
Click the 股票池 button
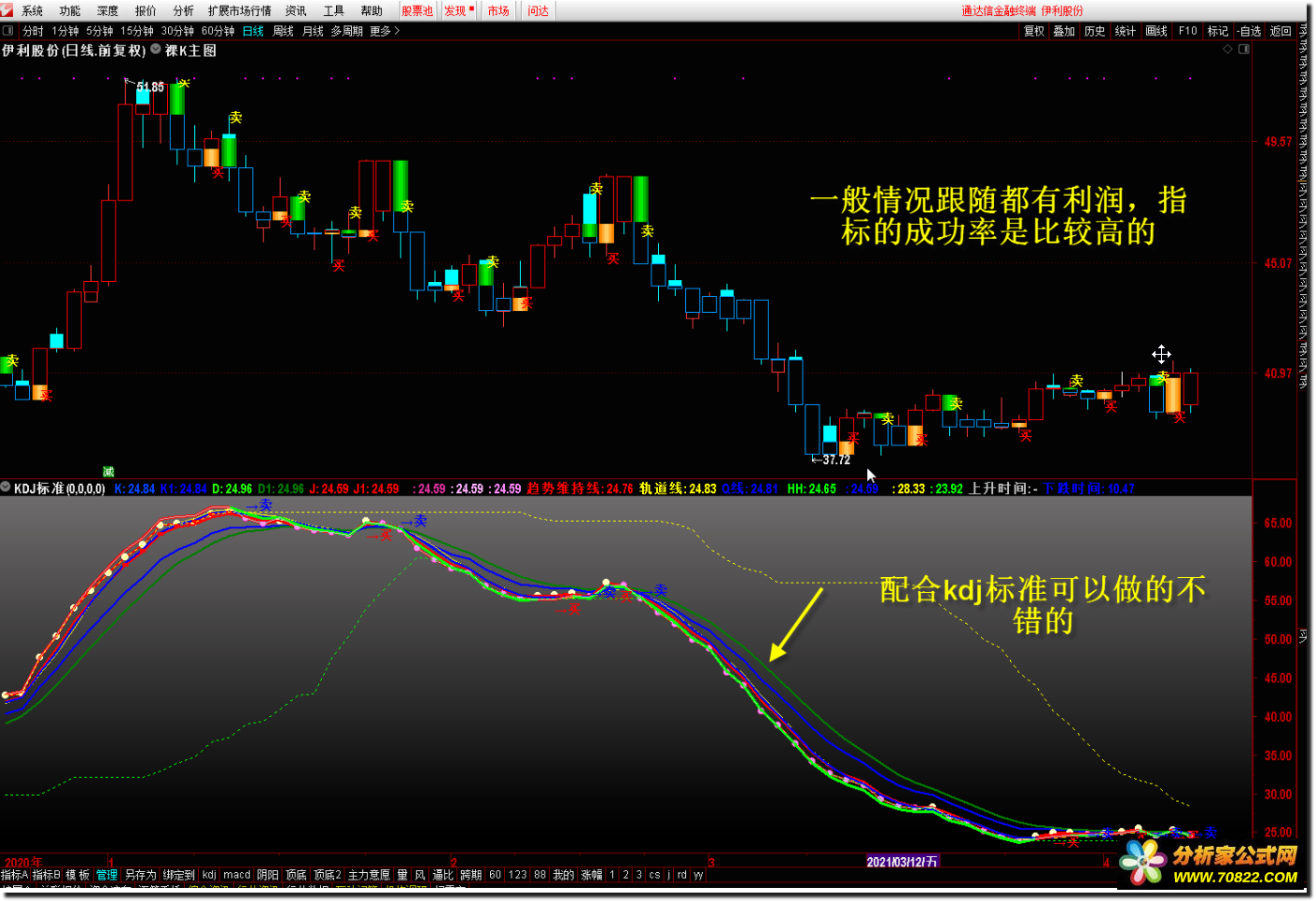417,11
